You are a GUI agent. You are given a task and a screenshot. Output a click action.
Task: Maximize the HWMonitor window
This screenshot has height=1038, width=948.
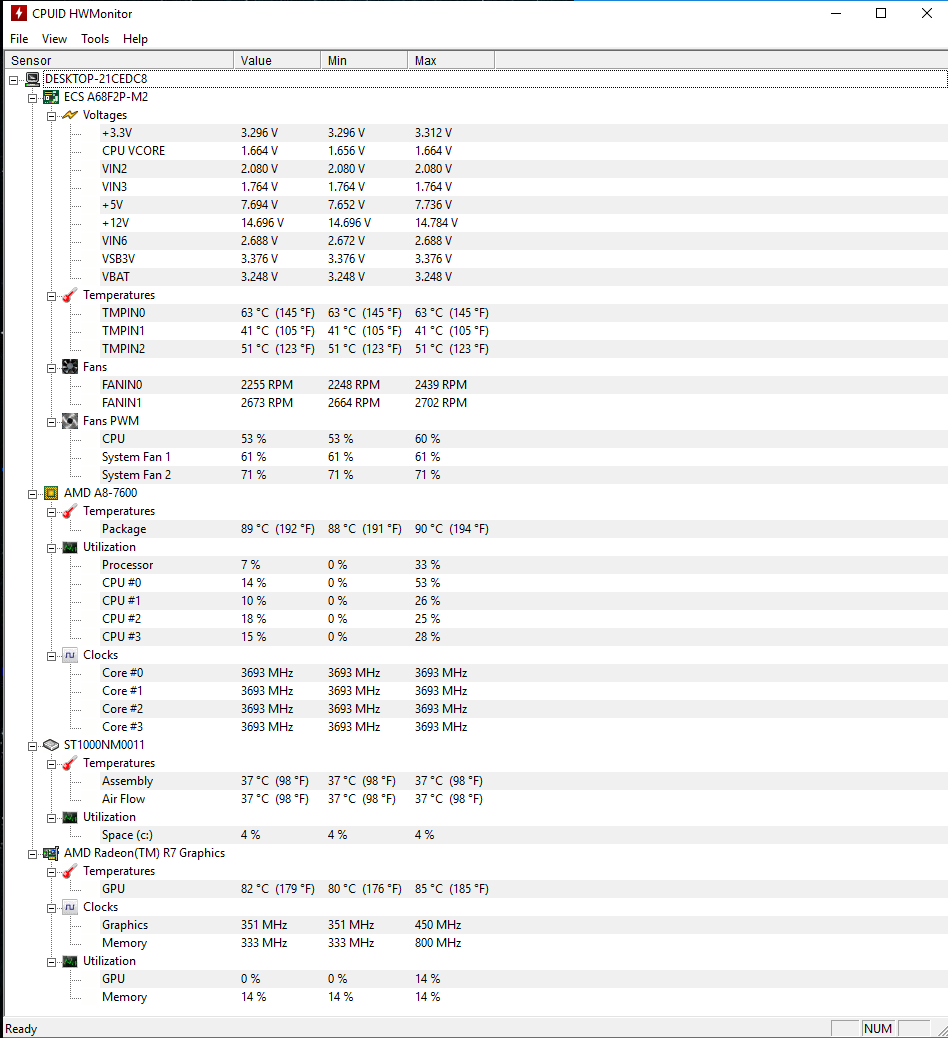click(x=881, y=13)
